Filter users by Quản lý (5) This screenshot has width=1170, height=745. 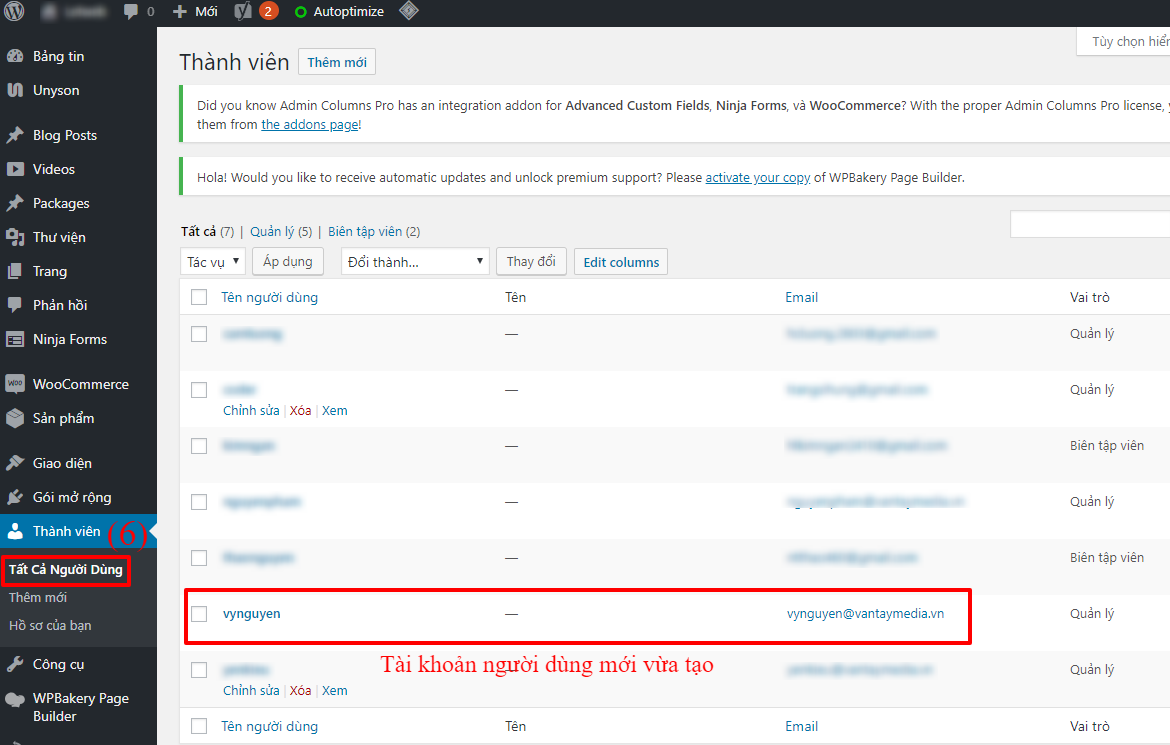pyautogui.click(x=281, y=231)
